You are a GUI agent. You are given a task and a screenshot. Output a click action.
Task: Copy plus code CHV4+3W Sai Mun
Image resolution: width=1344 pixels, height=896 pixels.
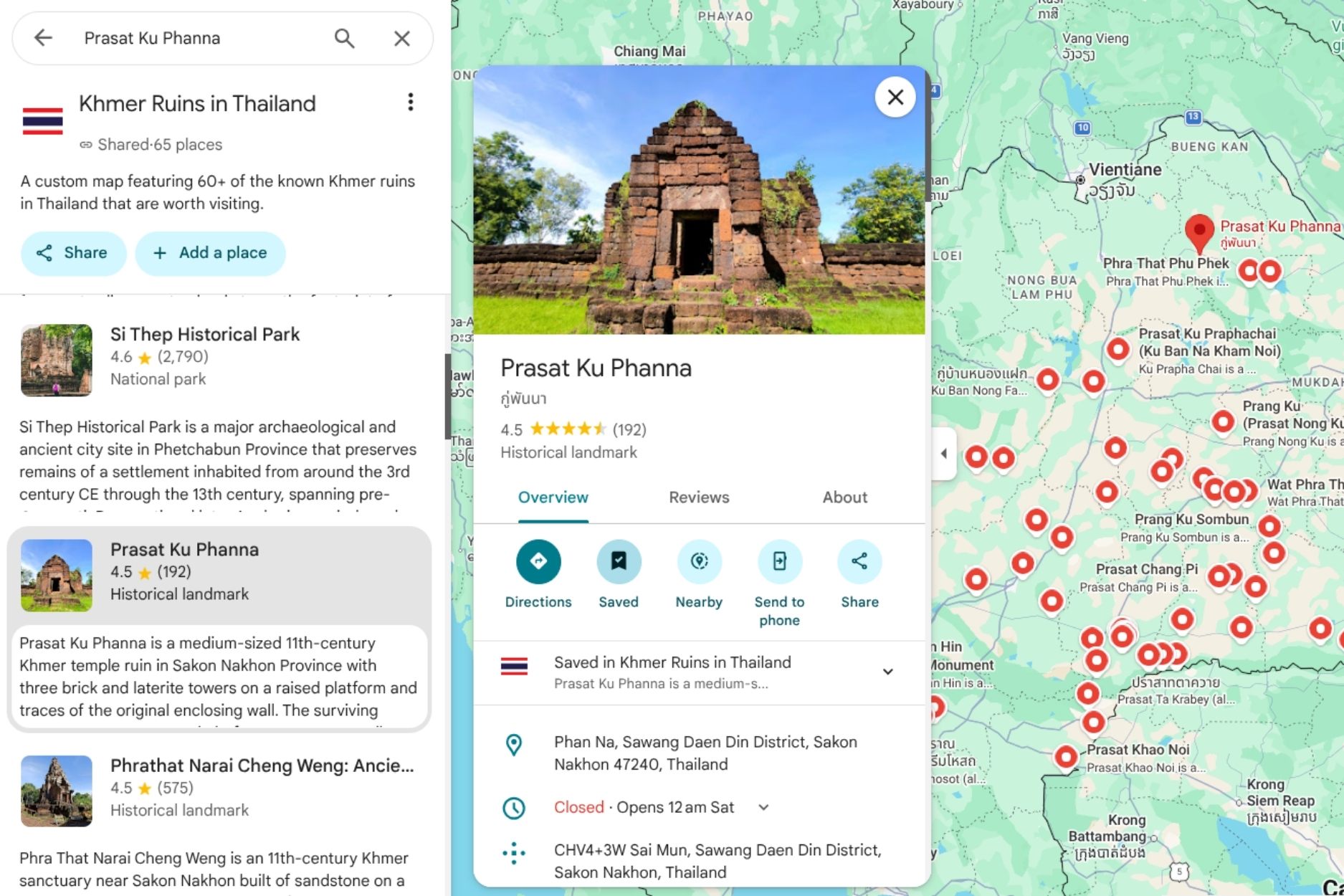tap(718, 861)
